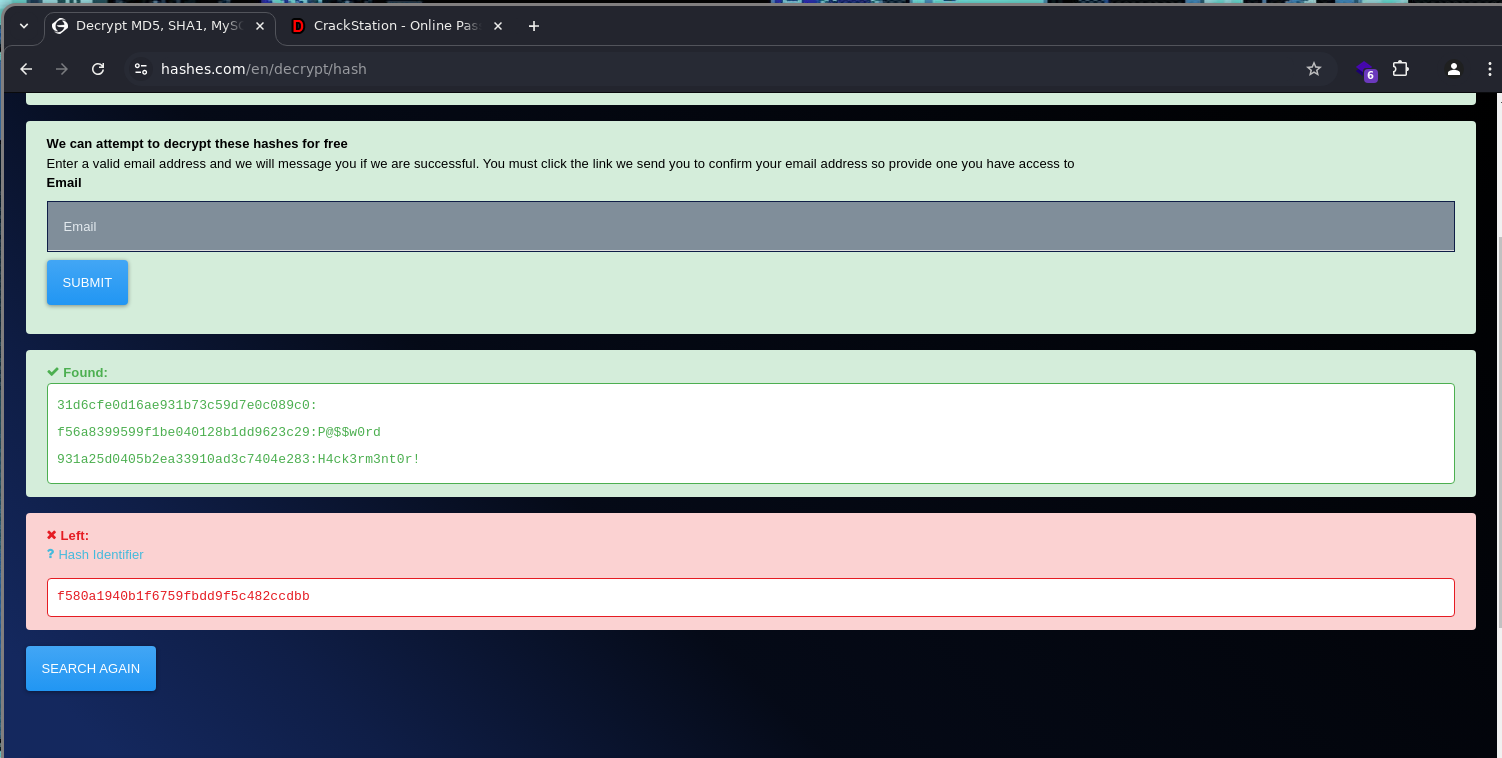Switch to the CrackStation tab

pyautogui.click(x=397, y=26)
